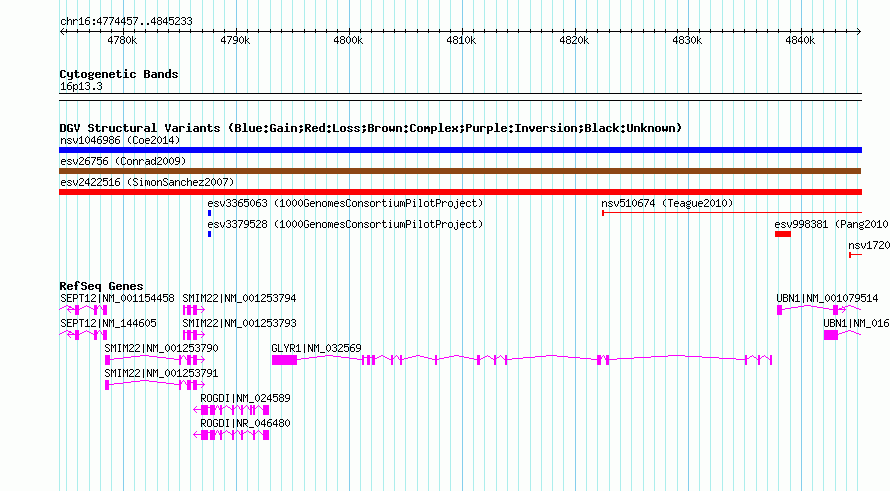
Task: Open the nsv1046986 (Coe2014) label
Action: click(120, 140)
